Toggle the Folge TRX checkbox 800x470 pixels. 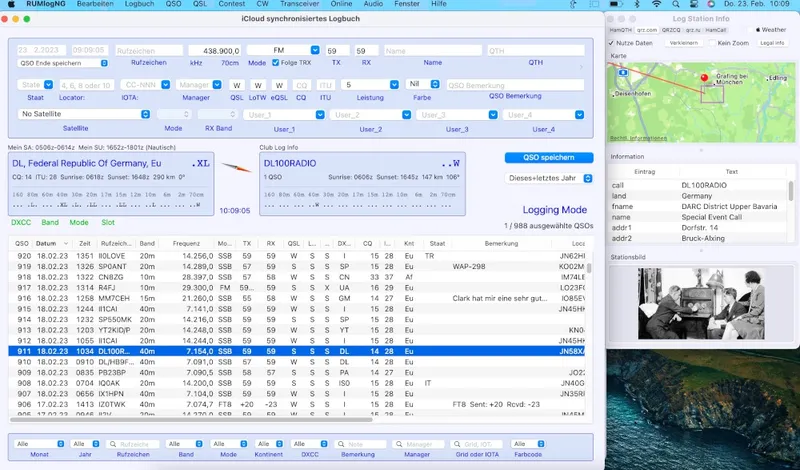(x=276, y=63)
